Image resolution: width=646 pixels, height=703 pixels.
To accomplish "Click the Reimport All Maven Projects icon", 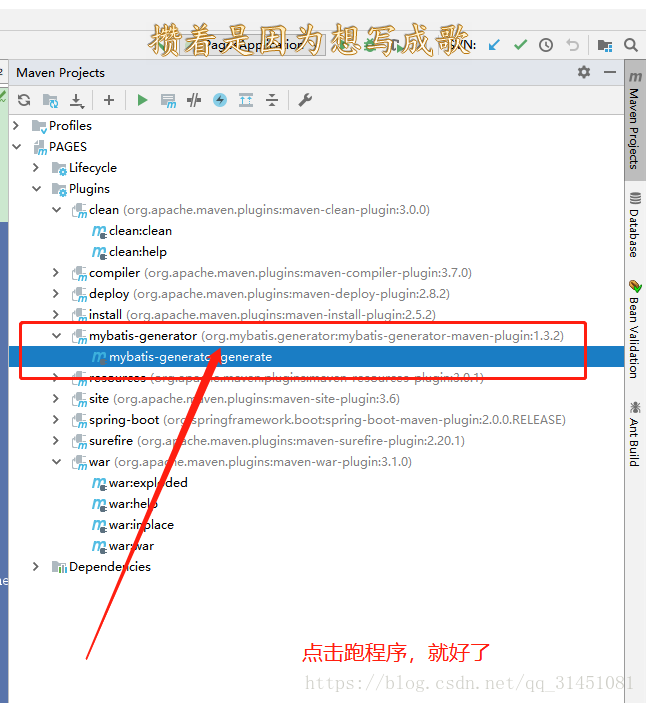I will click(x=24, y=100).
